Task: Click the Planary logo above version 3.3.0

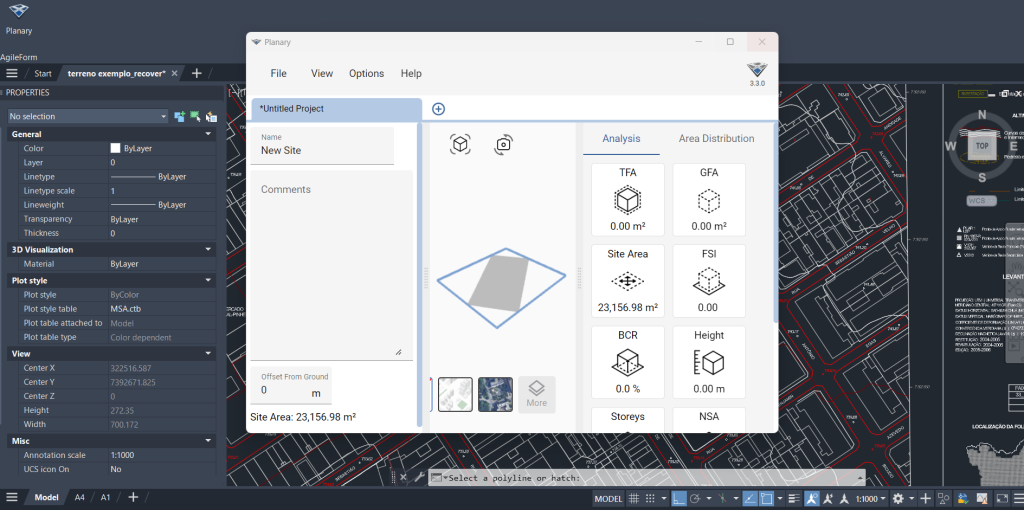Action: pos(757,70)
